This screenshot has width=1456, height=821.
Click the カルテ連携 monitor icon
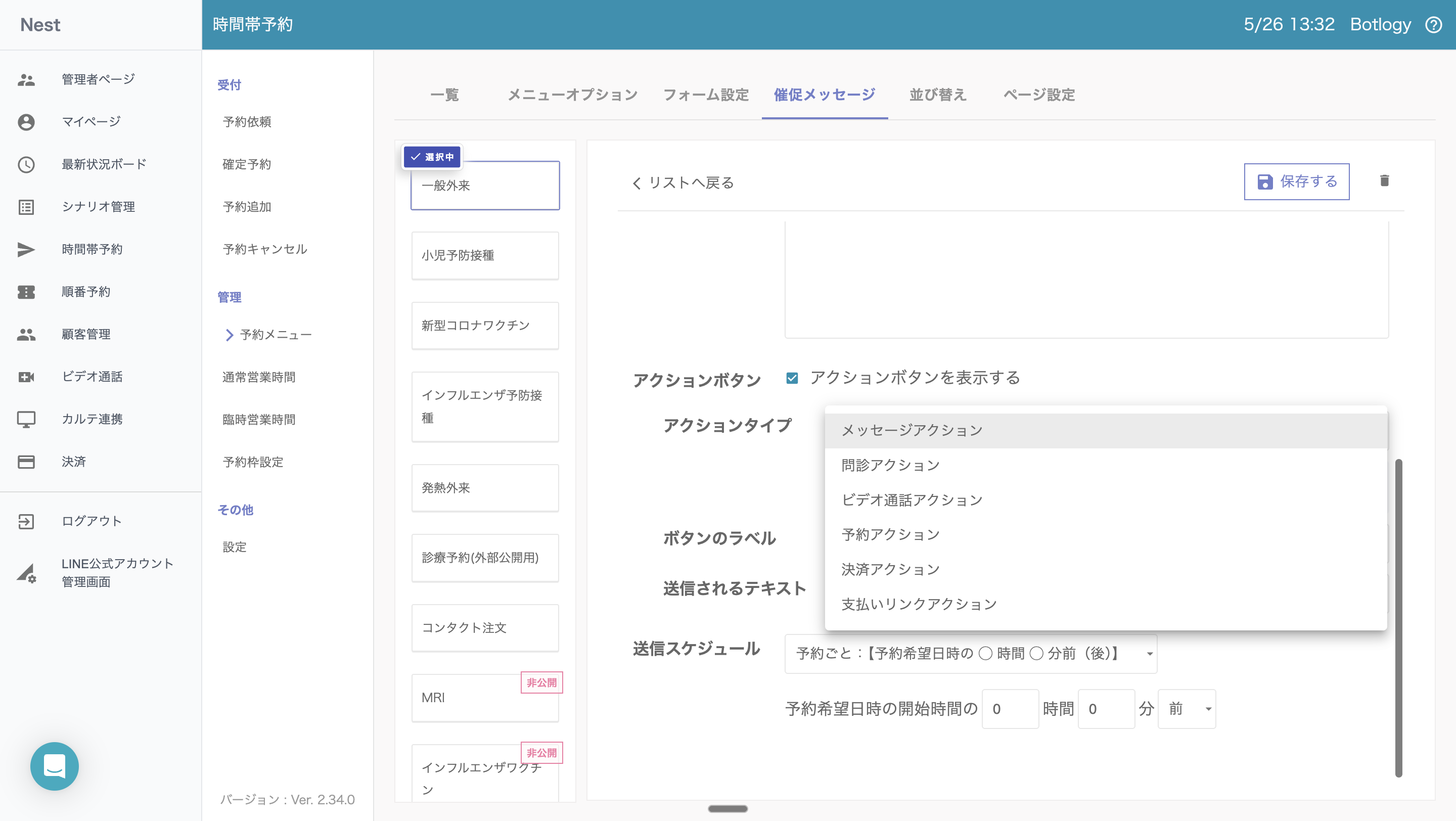(26, 419)
